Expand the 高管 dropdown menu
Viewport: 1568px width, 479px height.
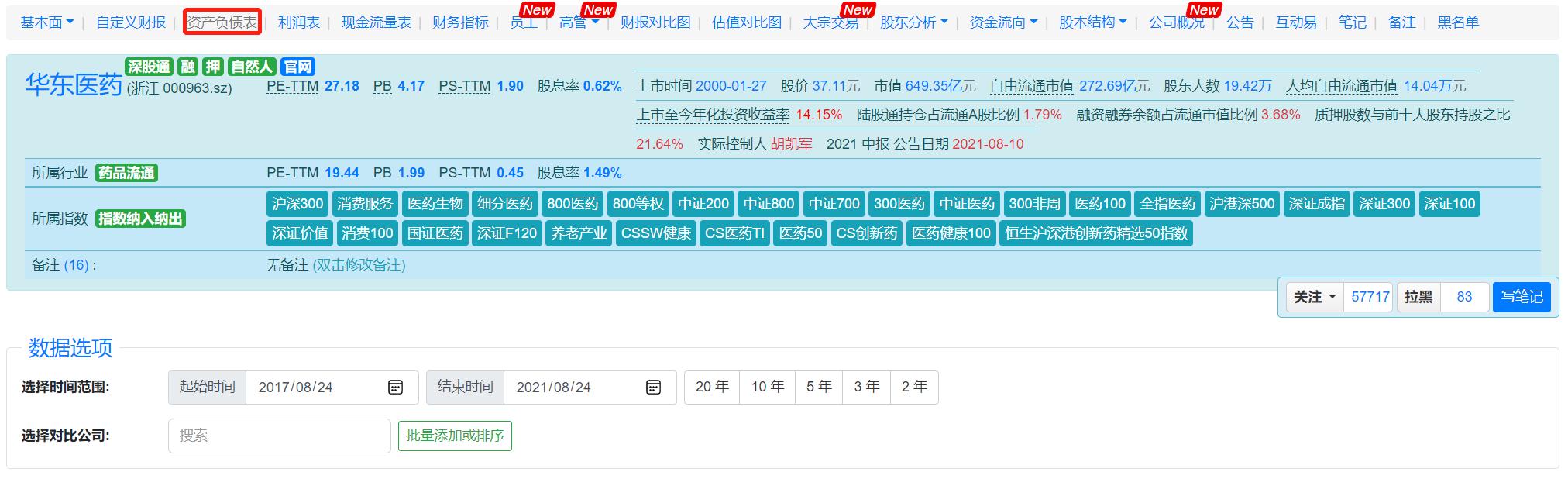(x=579, y=22)
